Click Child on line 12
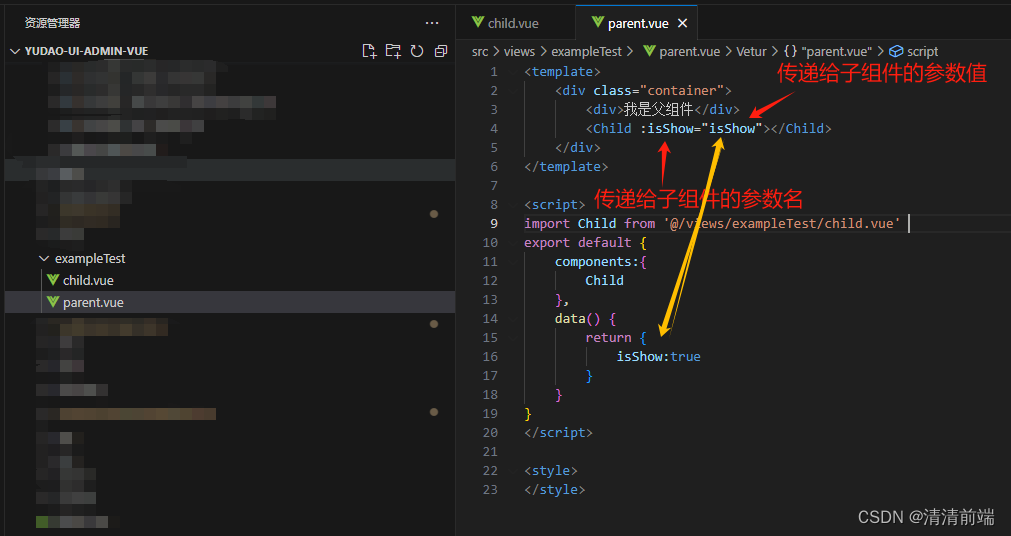 pyautogui.click(x=604, y=281)
